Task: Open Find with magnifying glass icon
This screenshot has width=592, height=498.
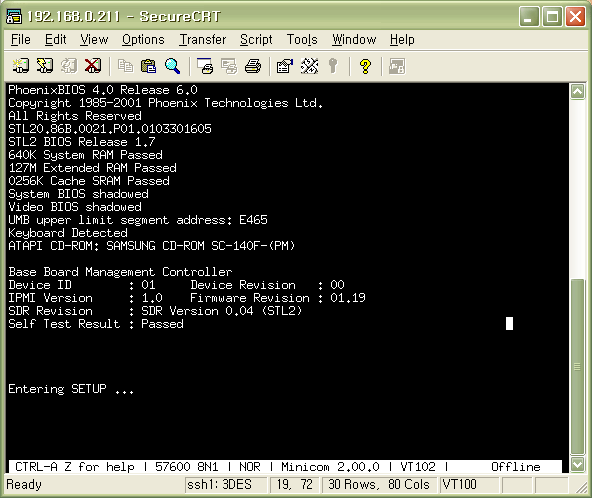Action: [x=173, y=66]
